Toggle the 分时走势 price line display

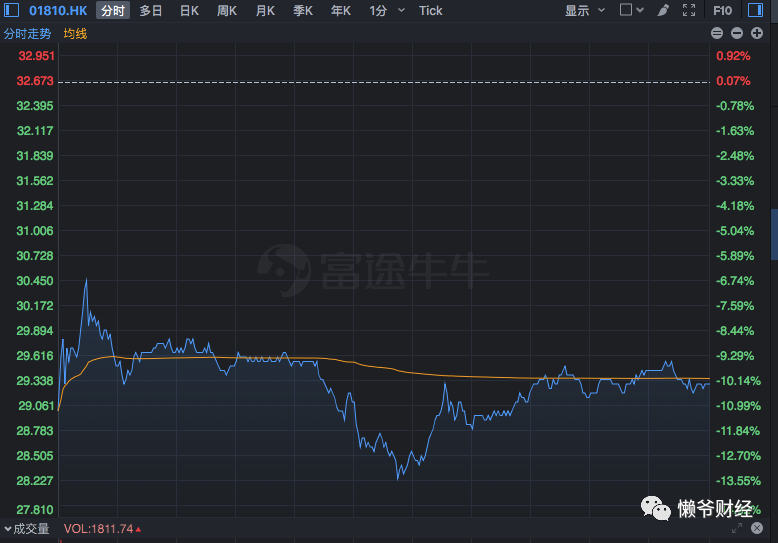click(x=27, y=34)
